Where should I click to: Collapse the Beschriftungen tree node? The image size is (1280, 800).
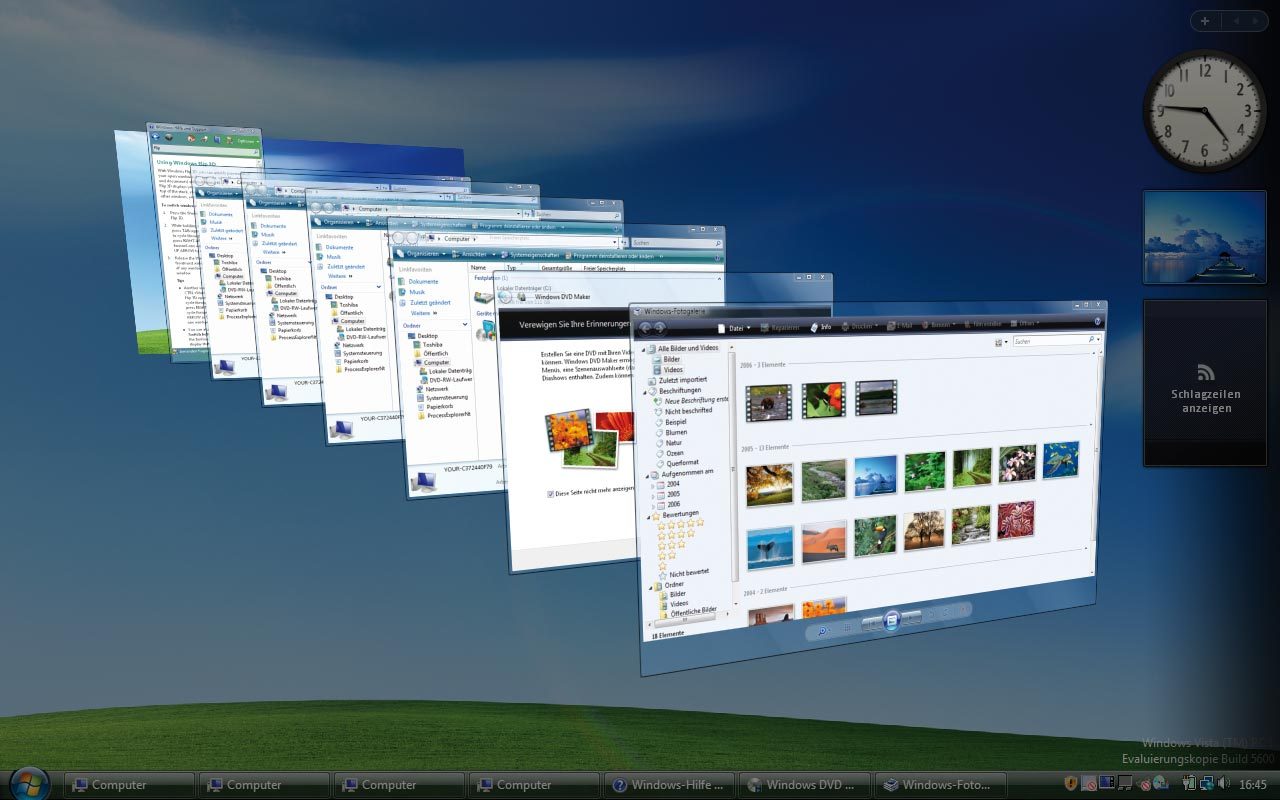pos(645,391)
